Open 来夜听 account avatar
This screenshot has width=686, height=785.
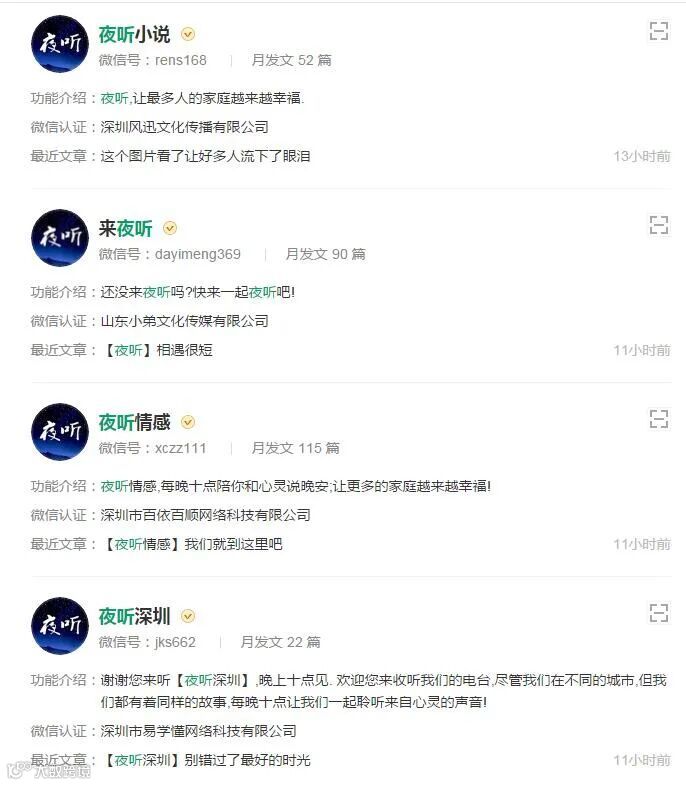(x=60, y=238)
